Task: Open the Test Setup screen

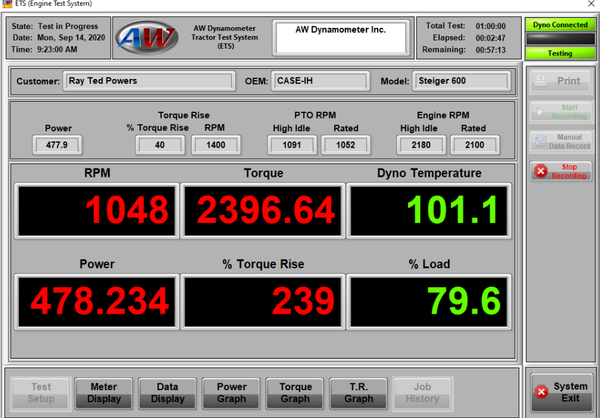Action: 41,393
